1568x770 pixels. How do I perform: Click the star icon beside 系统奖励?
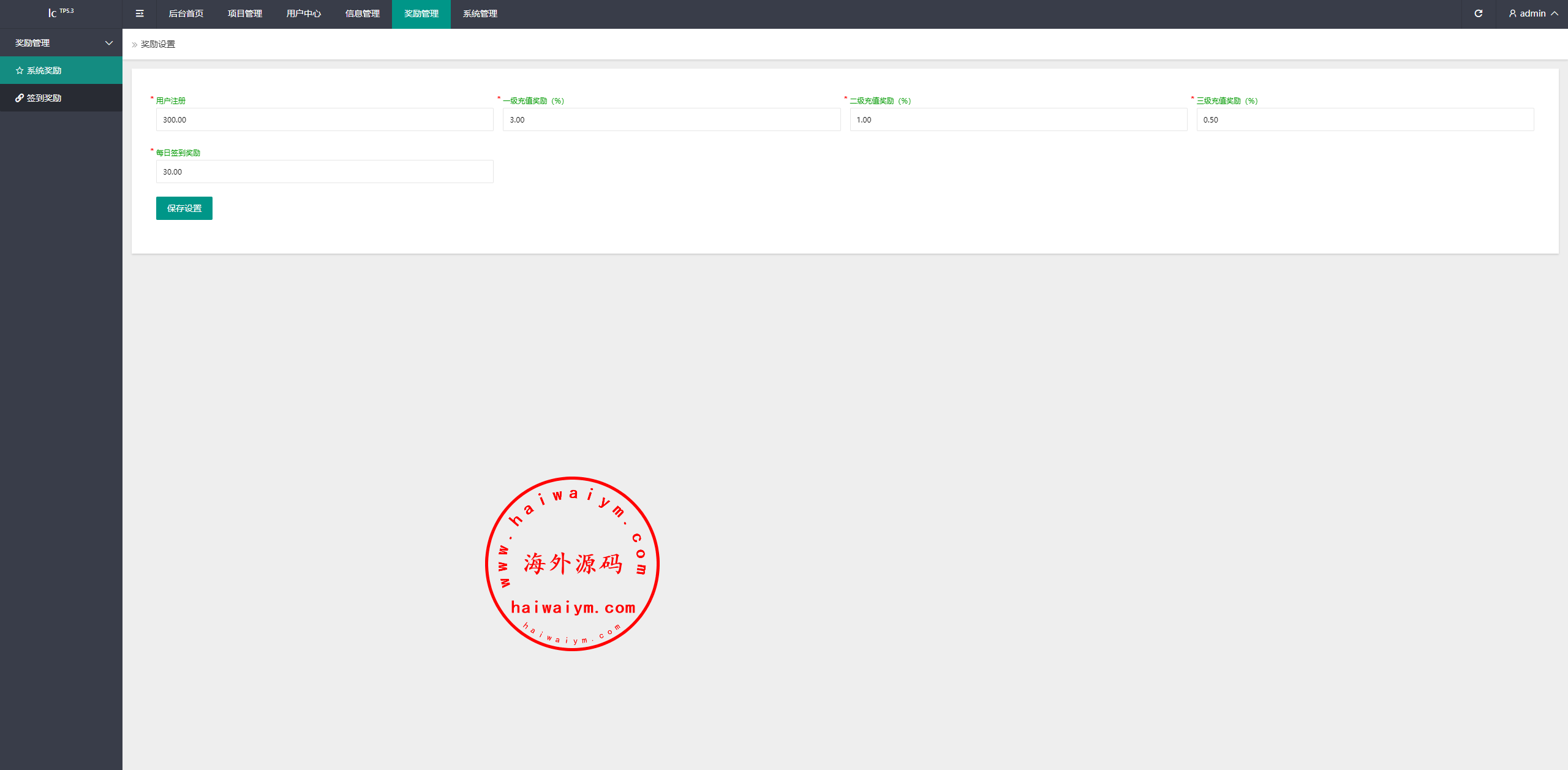tap(20, 70)
